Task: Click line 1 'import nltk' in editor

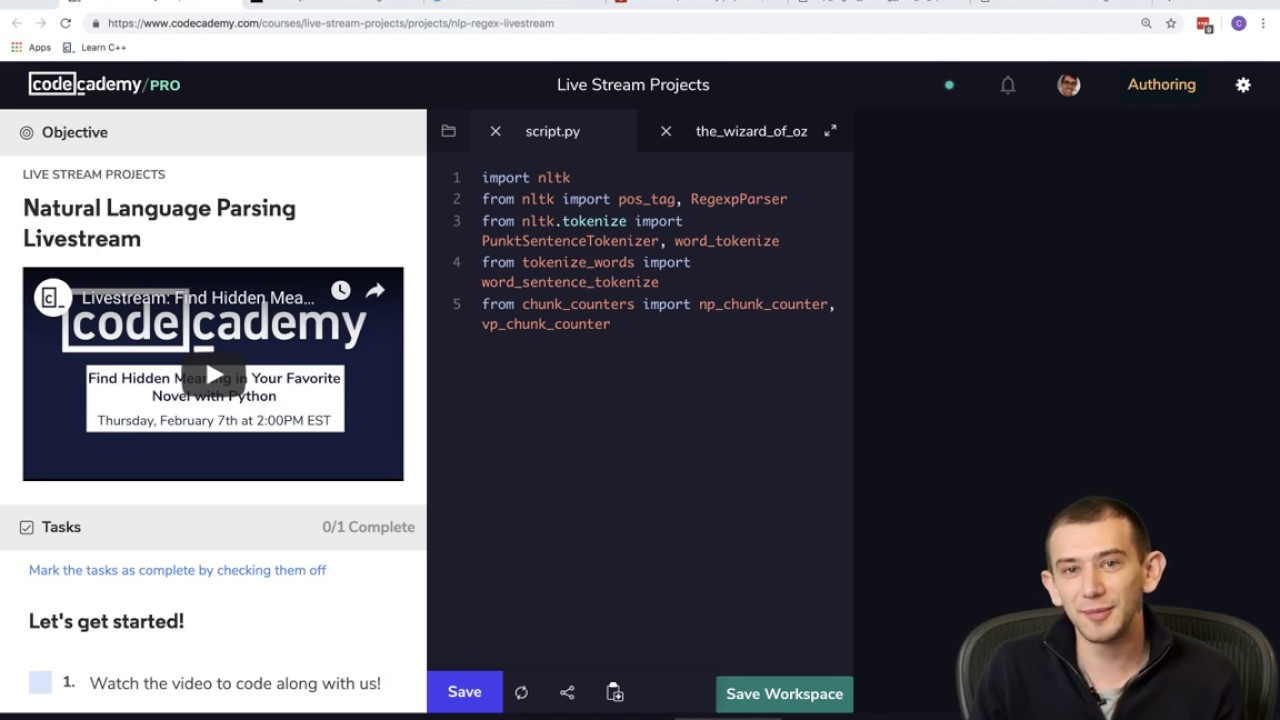Action: pyautogui.click(x=526, y=178)
